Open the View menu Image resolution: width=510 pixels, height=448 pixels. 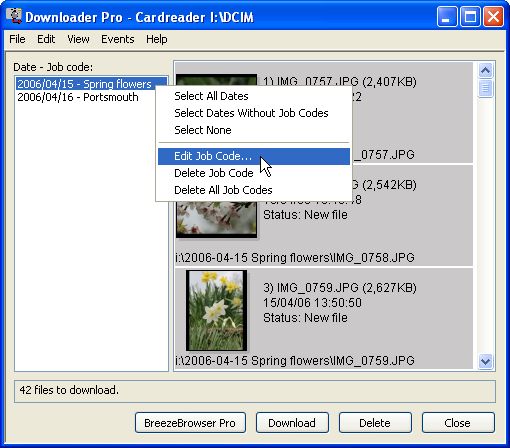click(x=78, y=39)
